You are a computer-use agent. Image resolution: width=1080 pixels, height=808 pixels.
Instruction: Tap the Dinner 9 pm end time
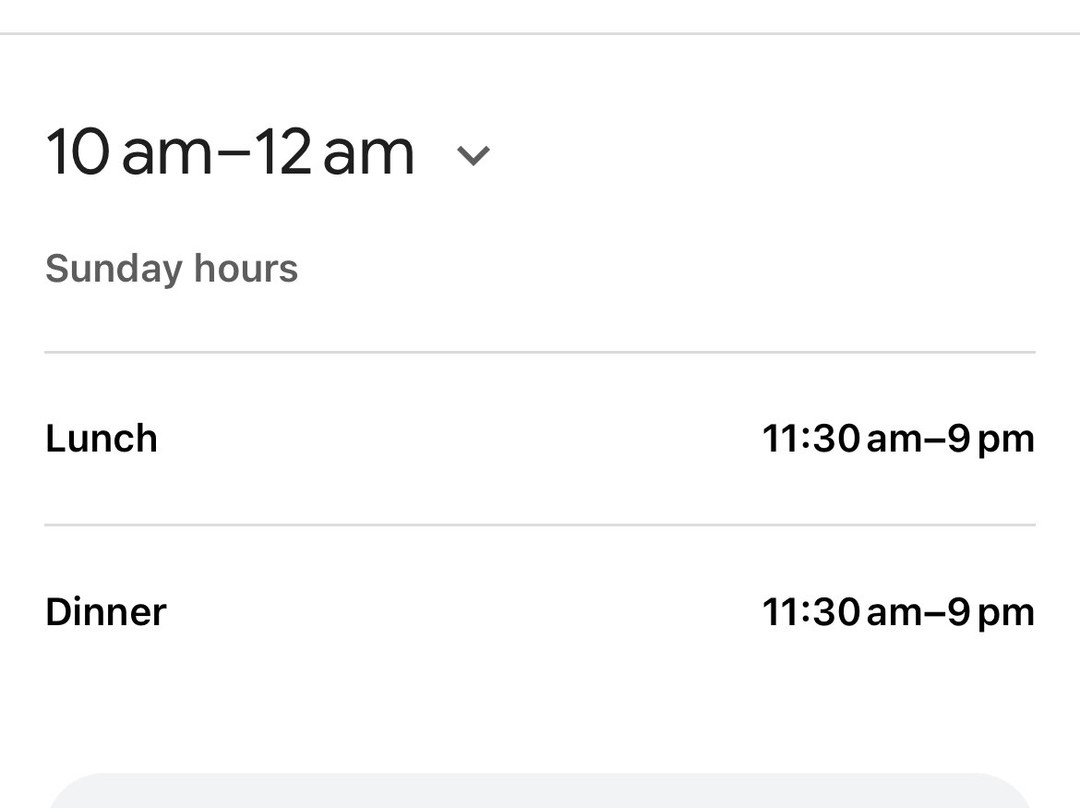coord(991,612)
